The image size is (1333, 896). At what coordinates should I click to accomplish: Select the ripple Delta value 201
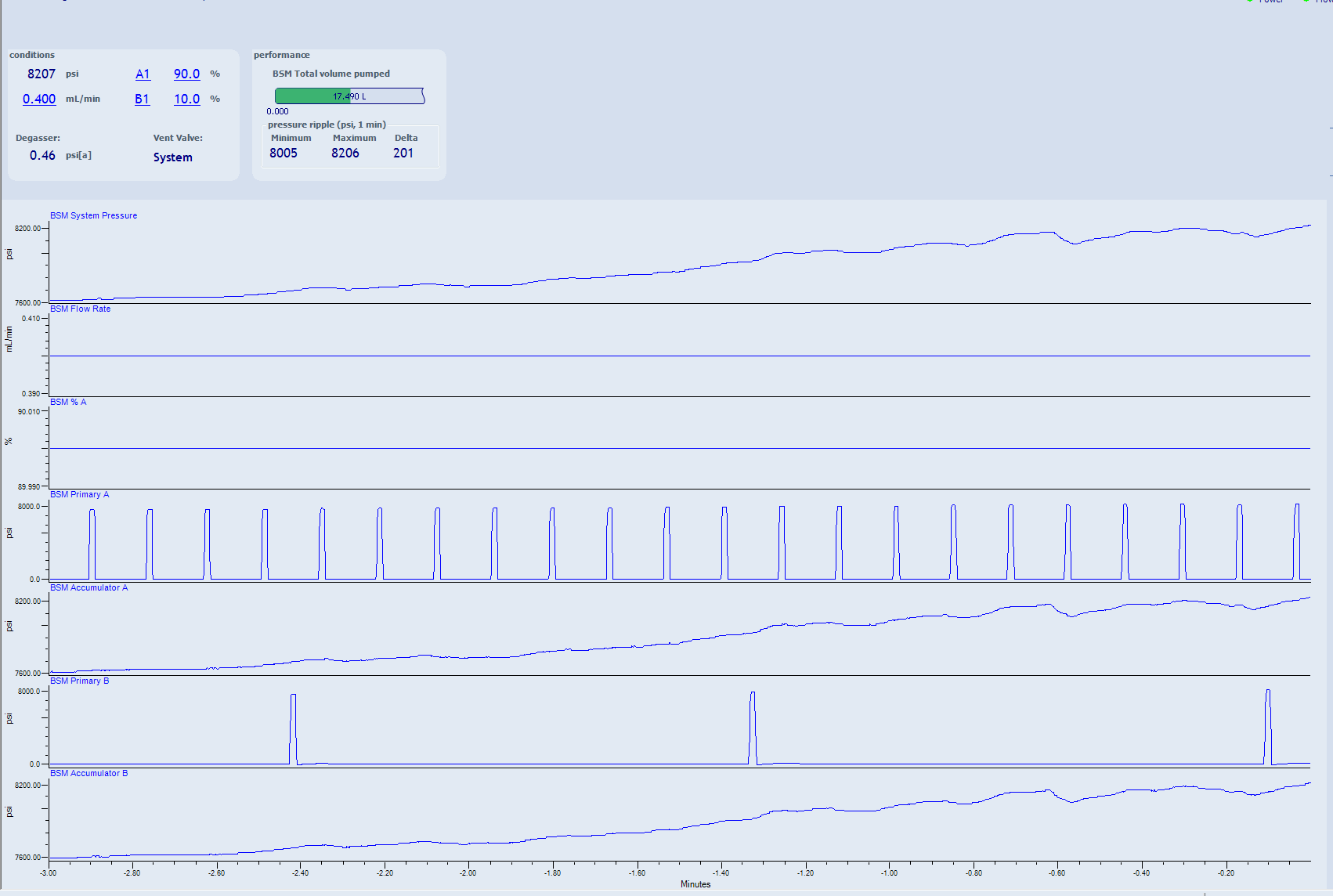[x=403, y=153]
